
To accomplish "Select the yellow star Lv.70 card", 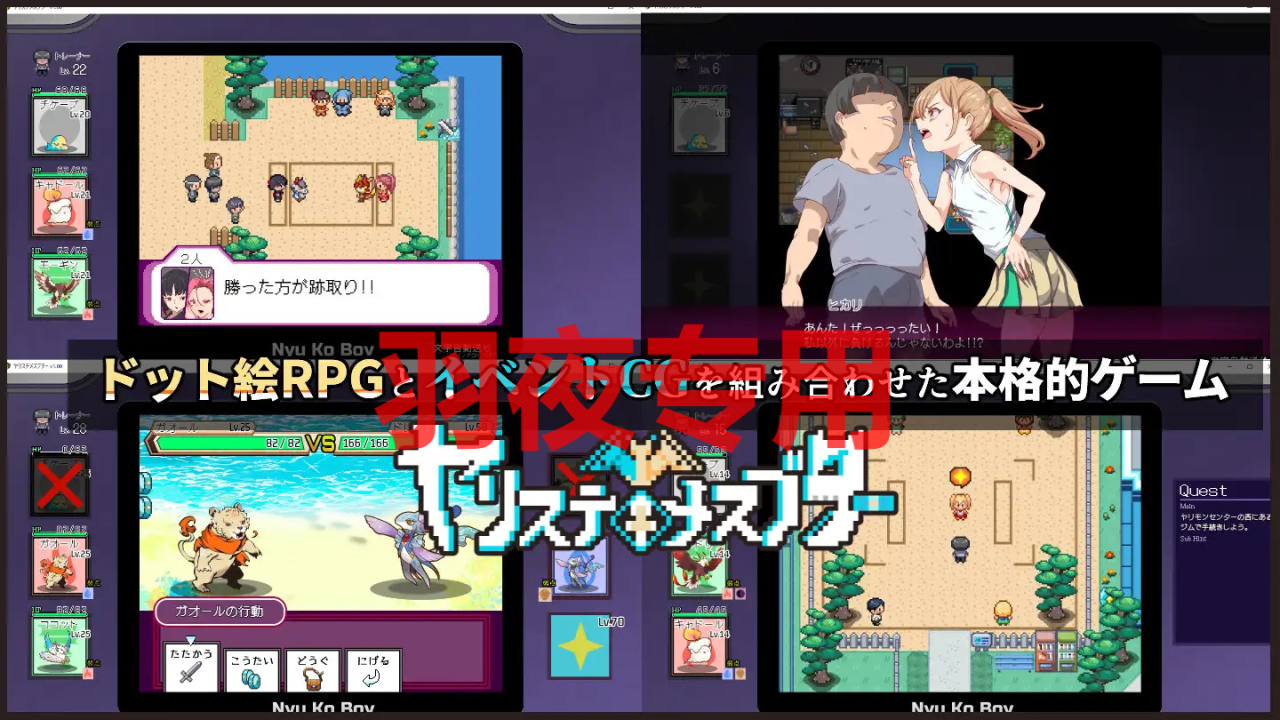I will tap(580, 647).
